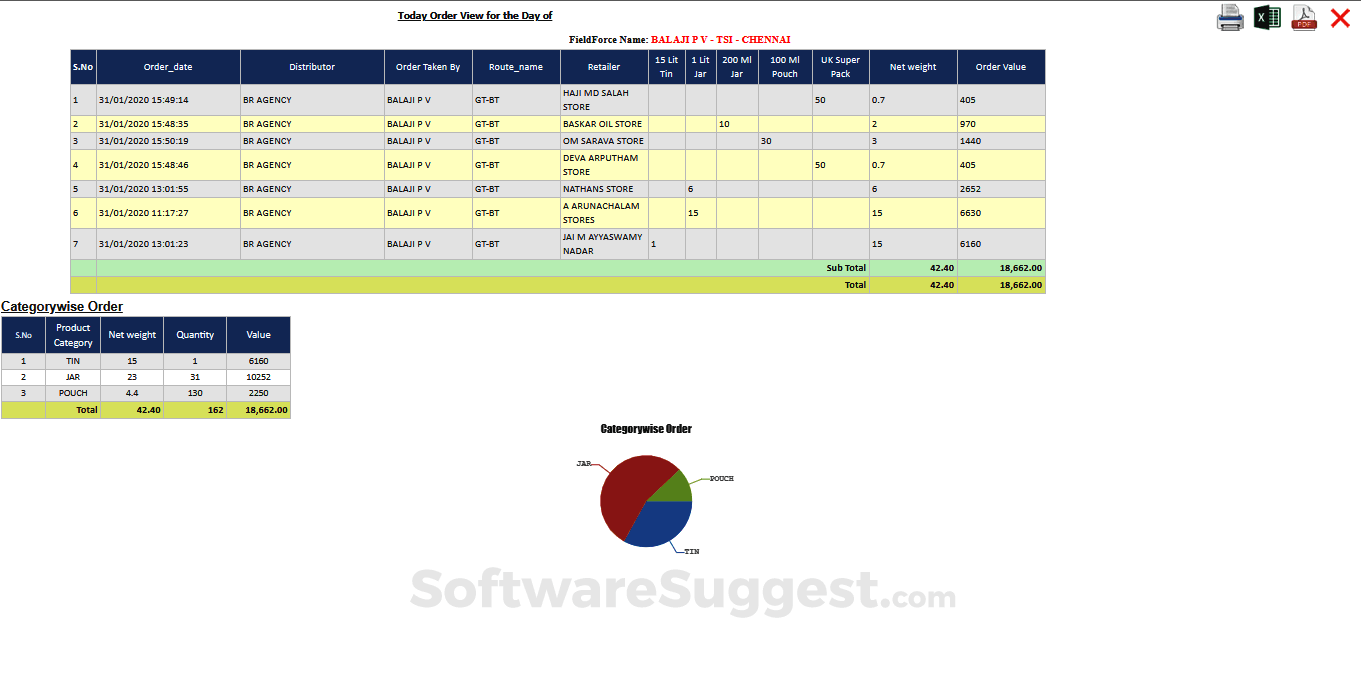This screenshot has height=687, width=1366.
Task: Click the Retailer column header
Action: [x=604, y=66]
